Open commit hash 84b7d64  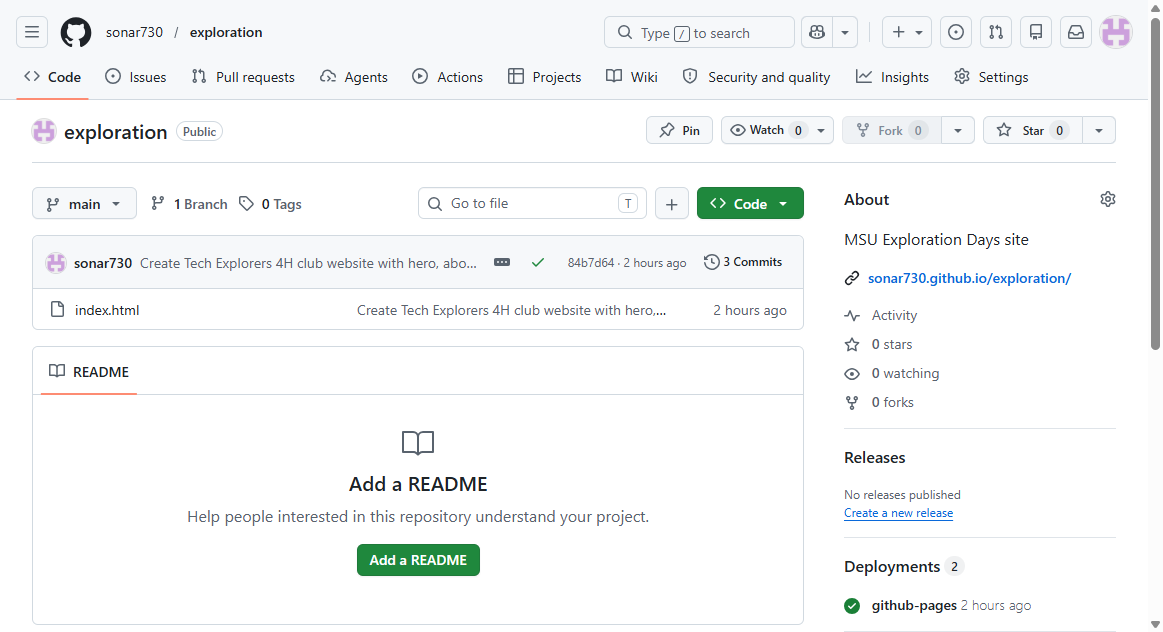590,263
